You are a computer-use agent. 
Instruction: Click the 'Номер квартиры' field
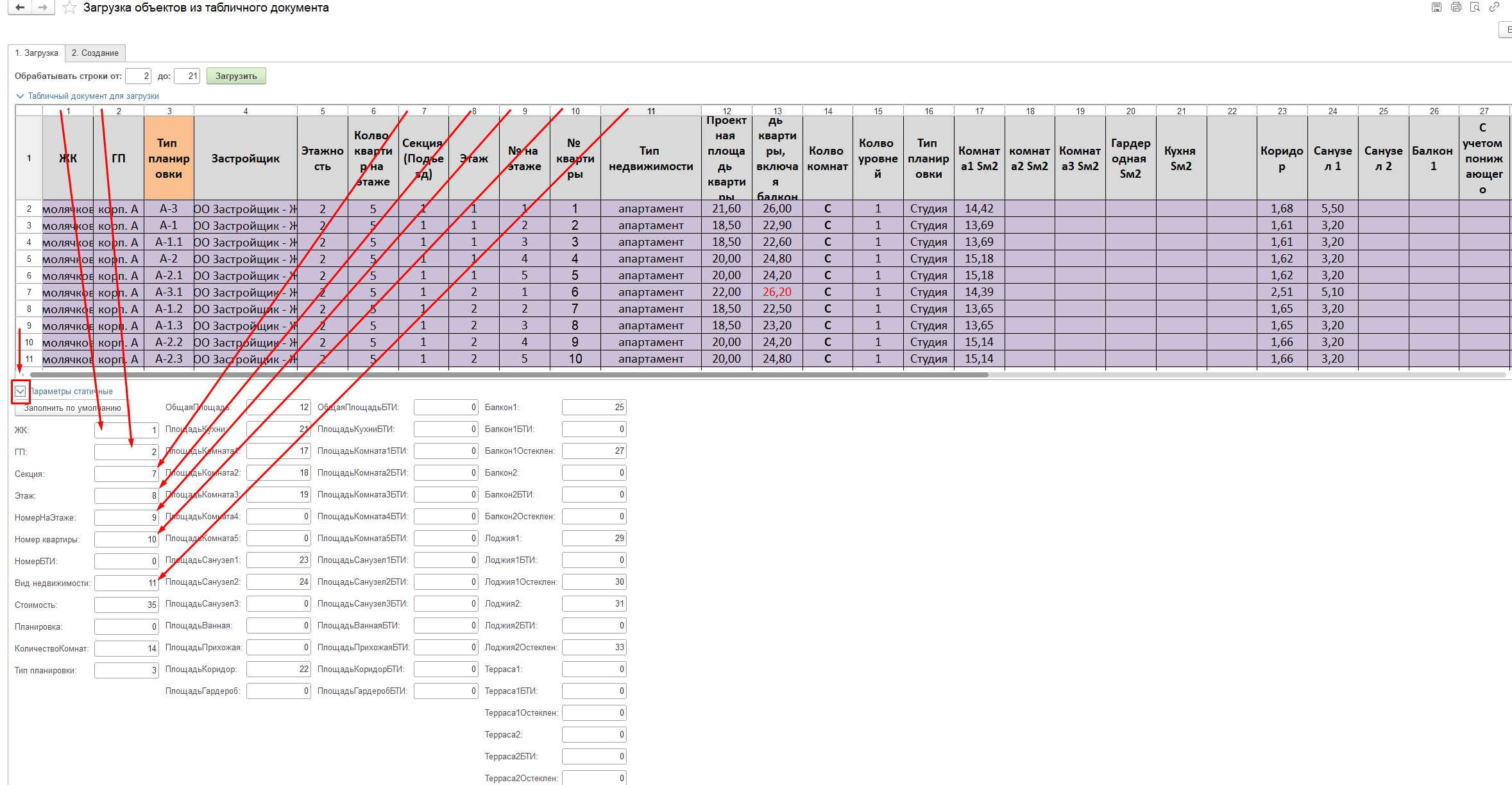tap(126, 539)
